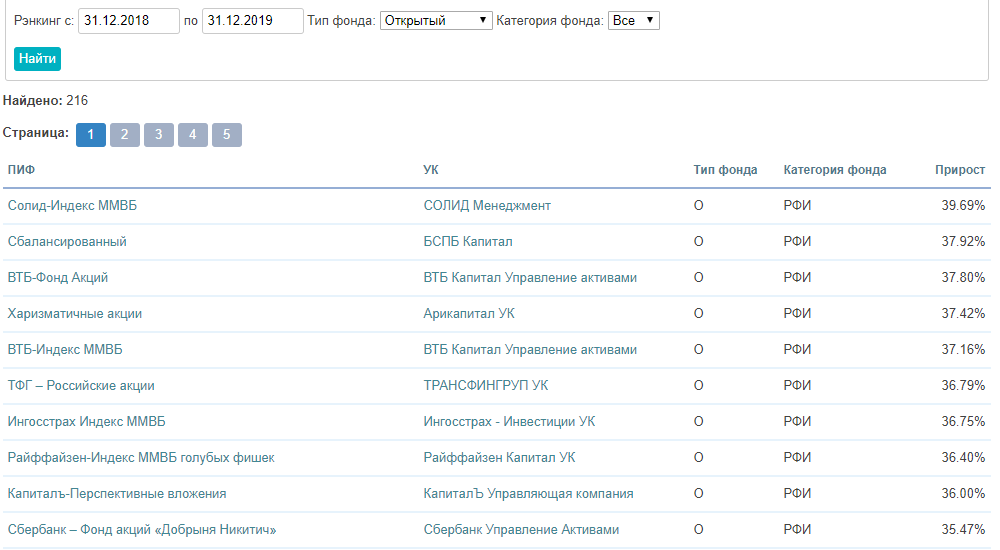Open the ВТБ-Фонд Акций fund link
The height and width of the screenshot is (550, 1000).
(57, 278)
